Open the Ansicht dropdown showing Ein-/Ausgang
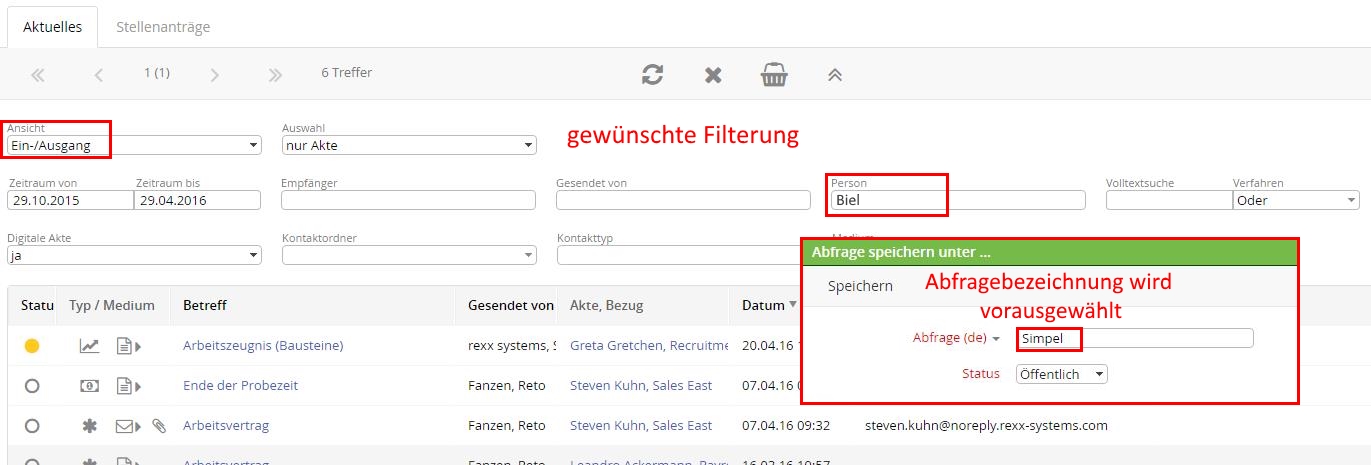Viewport: 1371px width, 465px height. (x=134, y=146)
